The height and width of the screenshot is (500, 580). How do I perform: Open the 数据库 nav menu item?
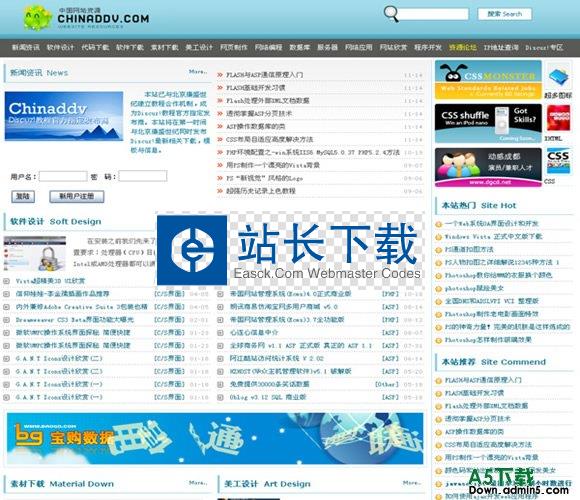click(x=300, y=47)
